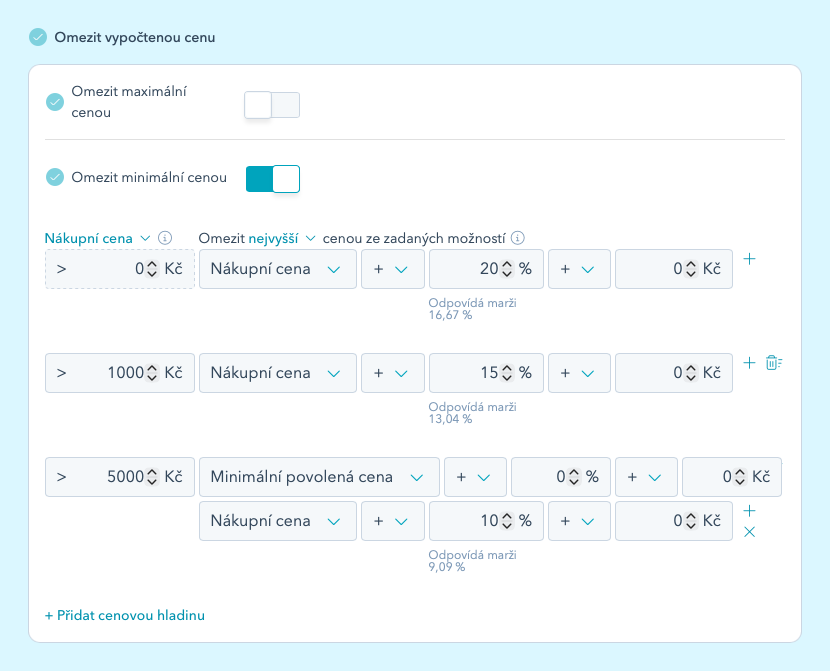Add option with plus icon in 5000 Kč tier
The image size is (830, 671).
click(749, 511)
